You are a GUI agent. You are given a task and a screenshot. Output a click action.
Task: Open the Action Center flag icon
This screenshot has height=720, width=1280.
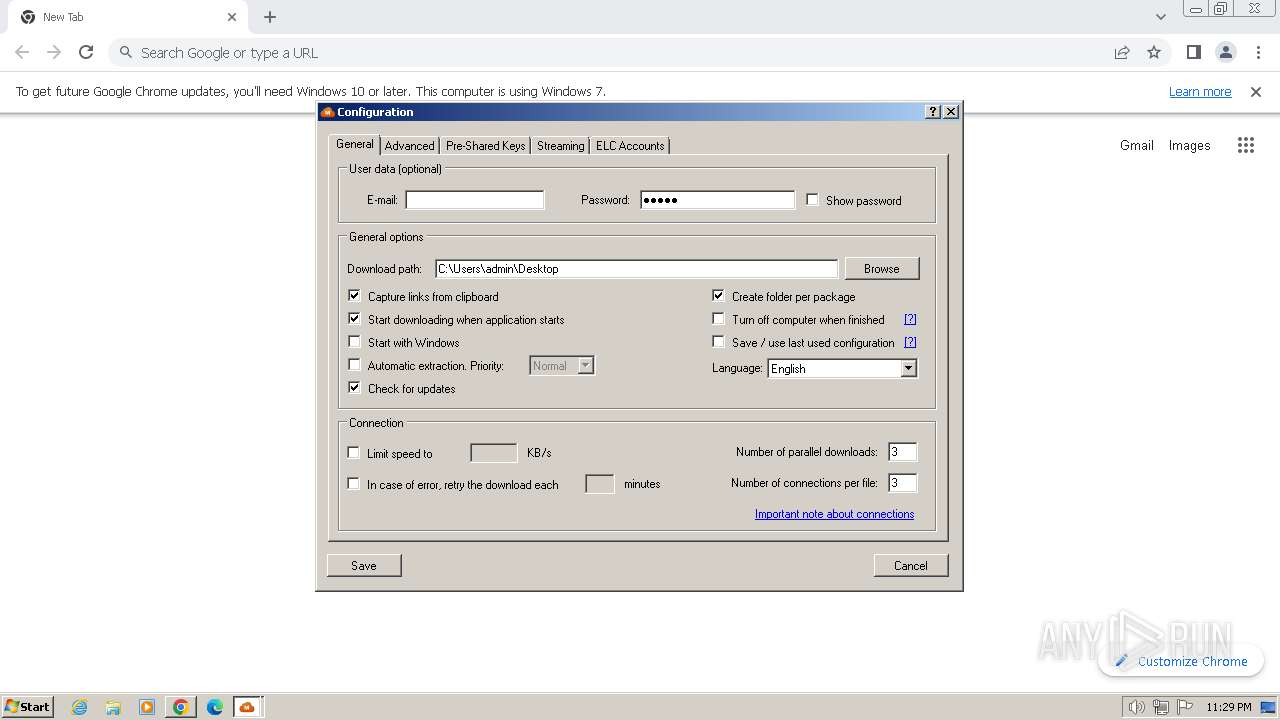pyautogui.click(x=1185, y=707)
